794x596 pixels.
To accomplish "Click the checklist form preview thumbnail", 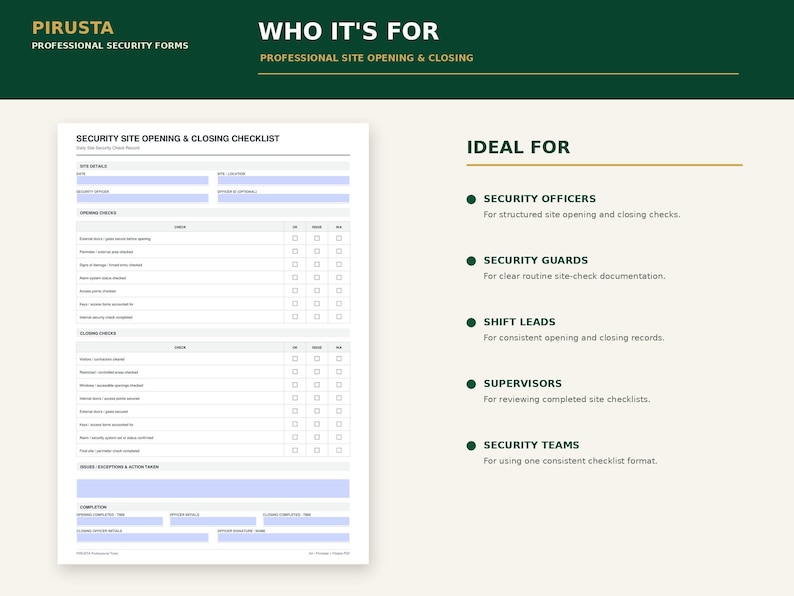I will pyautogui.click(x=213, y=343).
